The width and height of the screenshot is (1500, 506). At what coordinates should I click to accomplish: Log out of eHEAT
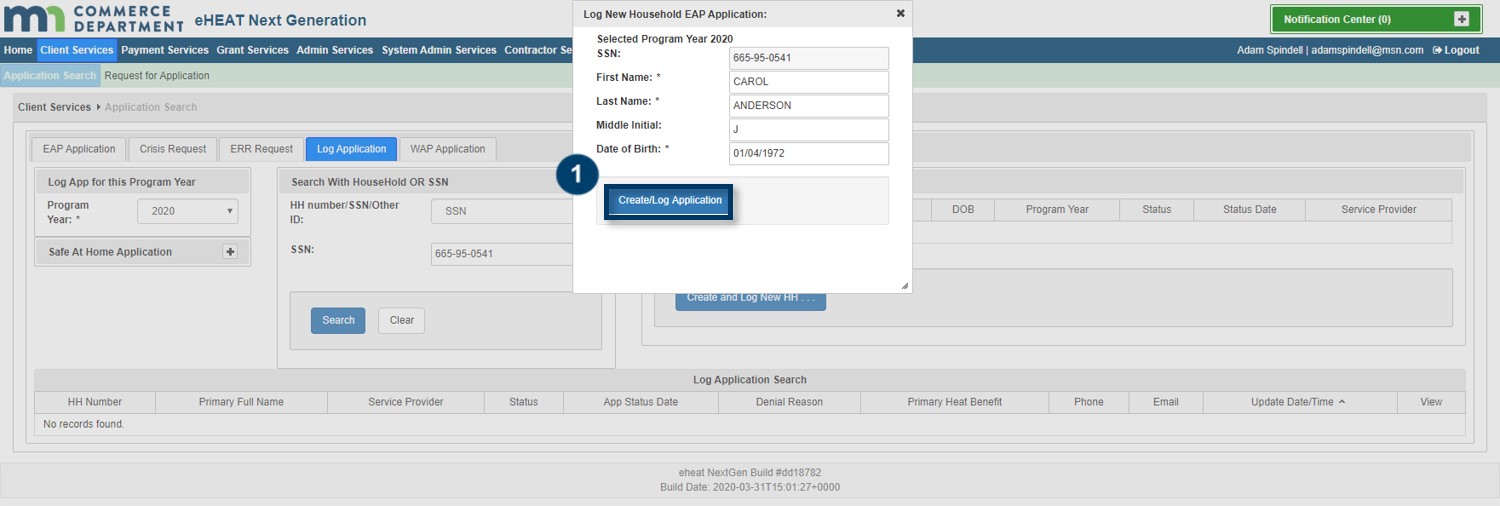point(1456,50)
